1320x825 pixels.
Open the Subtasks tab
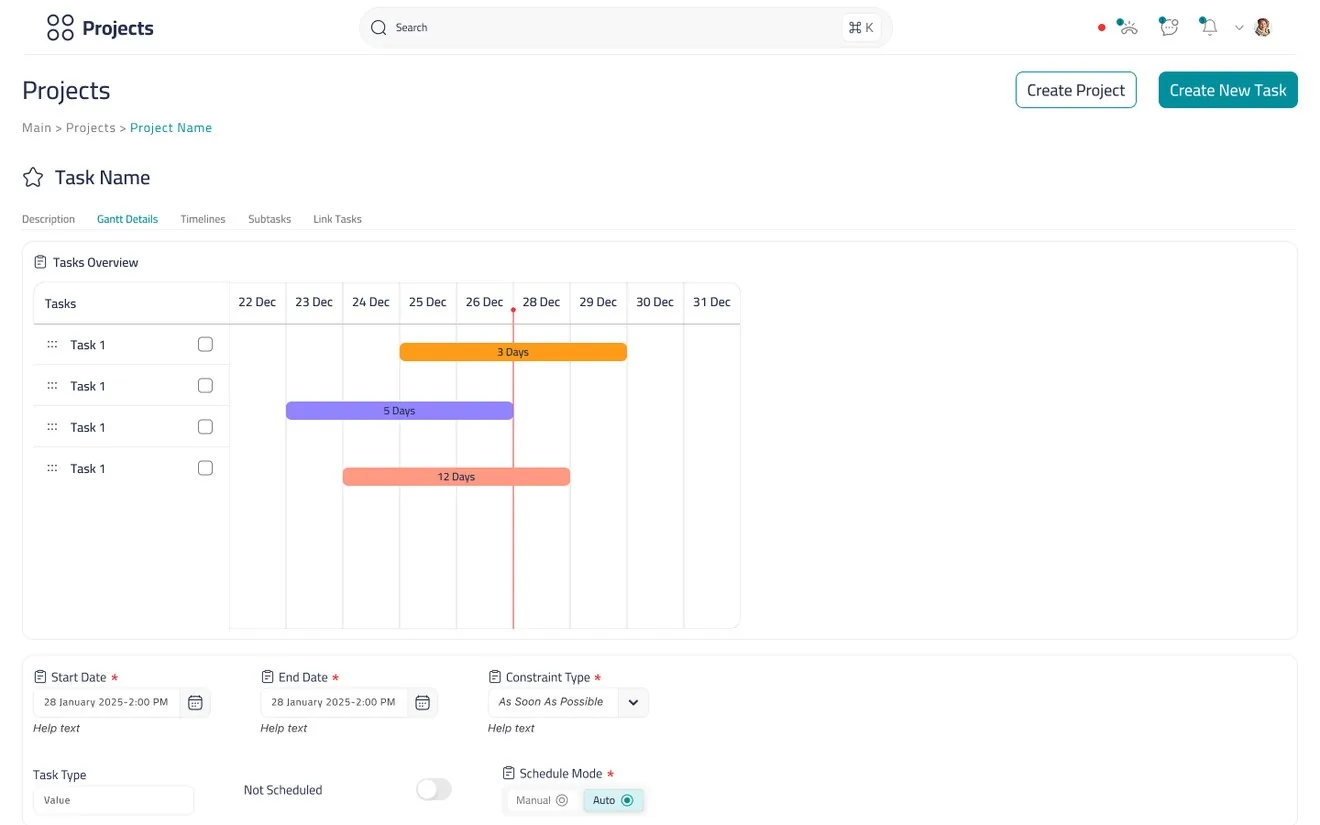coord(269,219)
